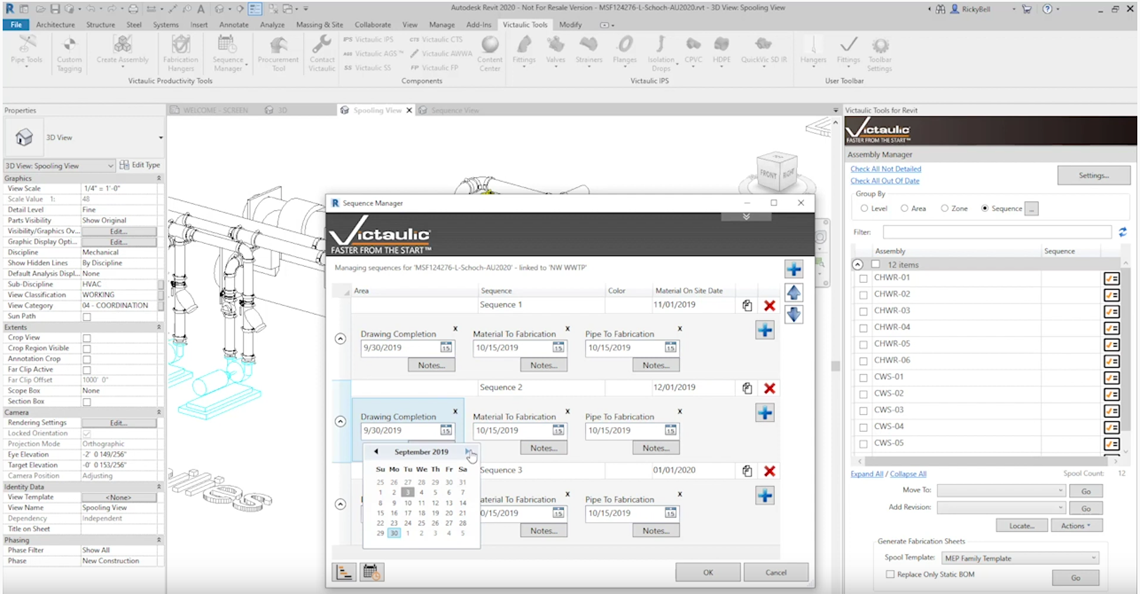
Task: Delete Sequence 1 with its red X
Action: (x=769, y=306)
